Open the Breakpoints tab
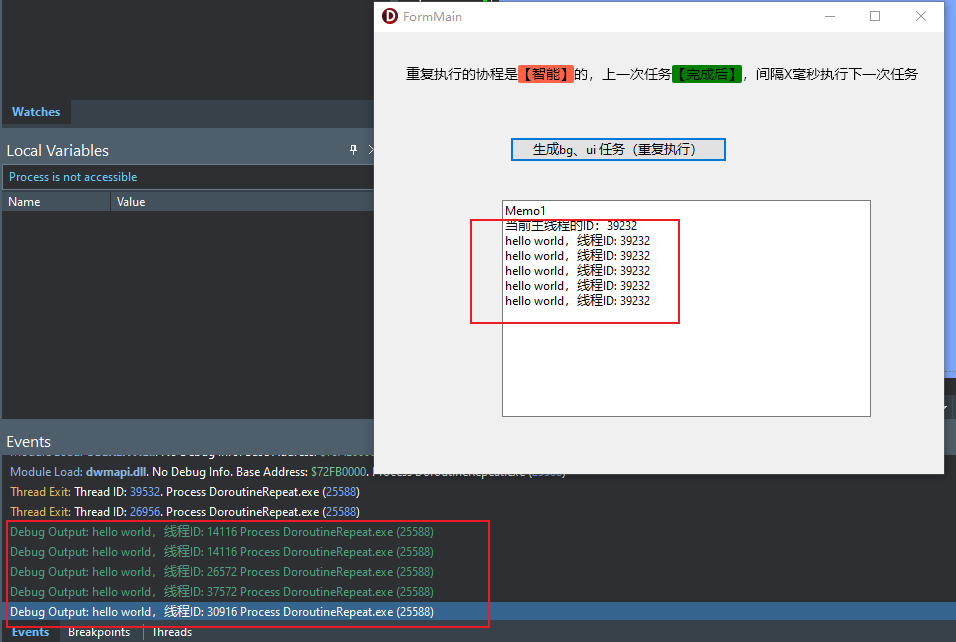The image size is (956, 642). pos(99,632)
